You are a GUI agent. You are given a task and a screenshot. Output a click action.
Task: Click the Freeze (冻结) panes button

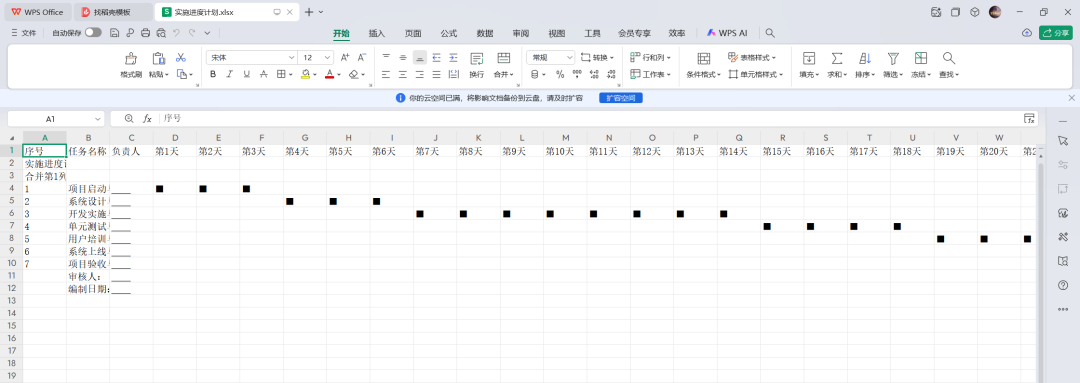pos(921,65)
